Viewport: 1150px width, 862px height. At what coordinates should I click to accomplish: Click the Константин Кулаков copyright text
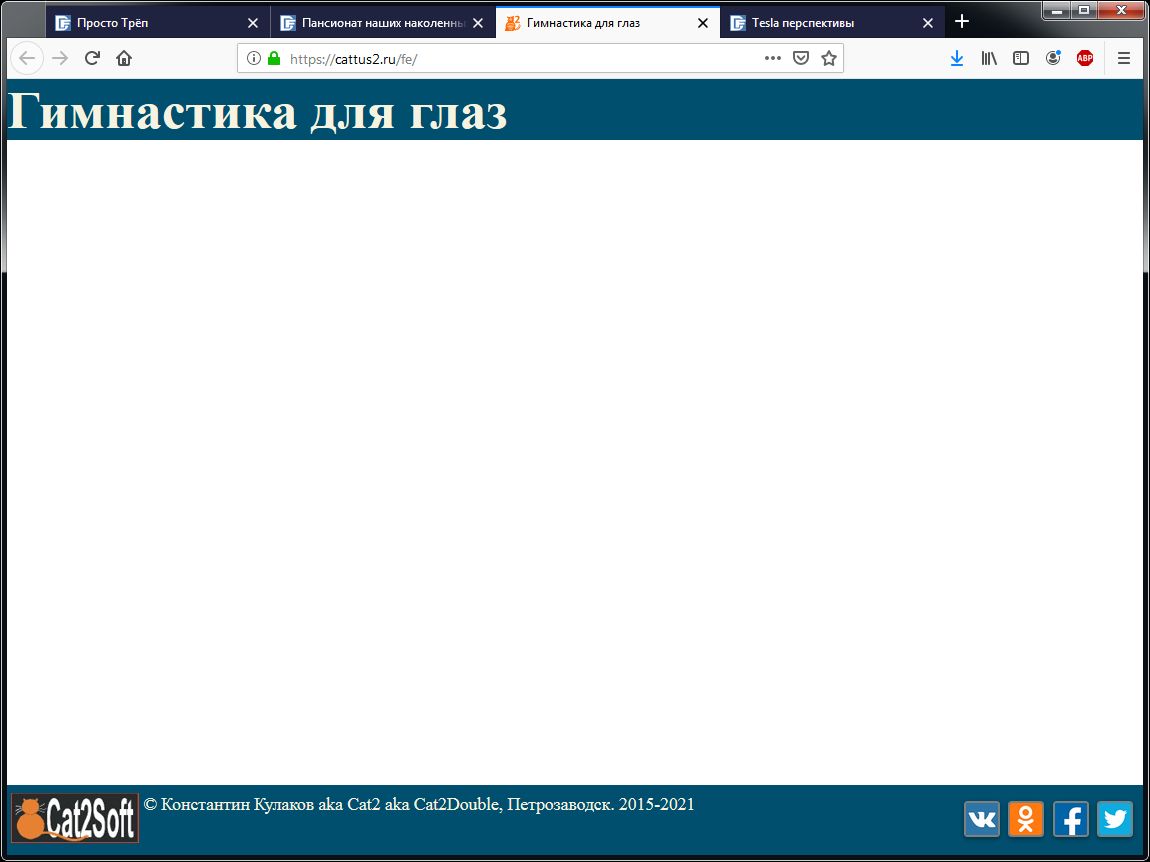(x=419, y=805)
